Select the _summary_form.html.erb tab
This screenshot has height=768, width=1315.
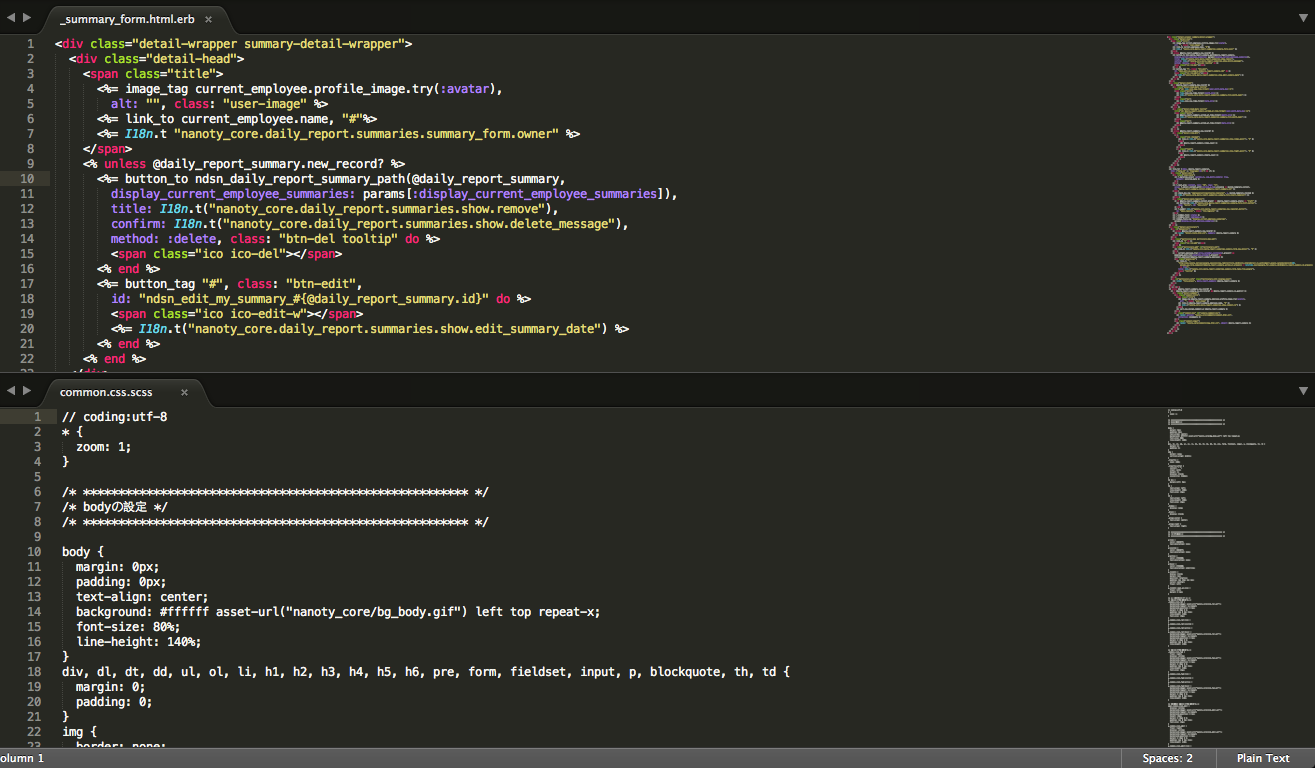point(127,19)
